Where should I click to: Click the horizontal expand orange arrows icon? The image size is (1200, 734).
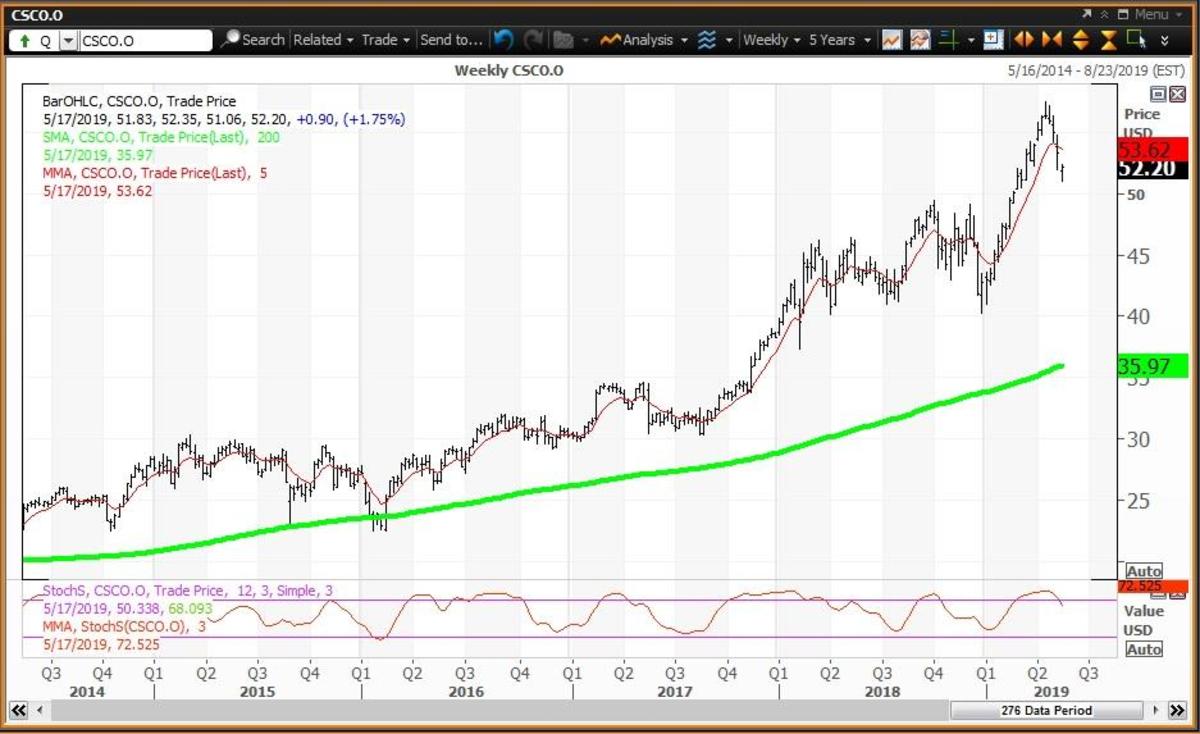[1023, 40]
